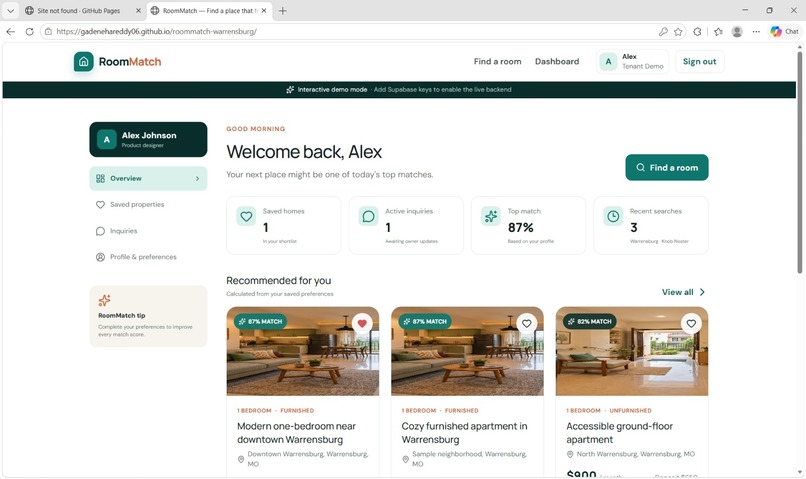Screen dimensions: 806x479
Task: Click the sparkle icon in demo mode banner
Action: (290, 89)
